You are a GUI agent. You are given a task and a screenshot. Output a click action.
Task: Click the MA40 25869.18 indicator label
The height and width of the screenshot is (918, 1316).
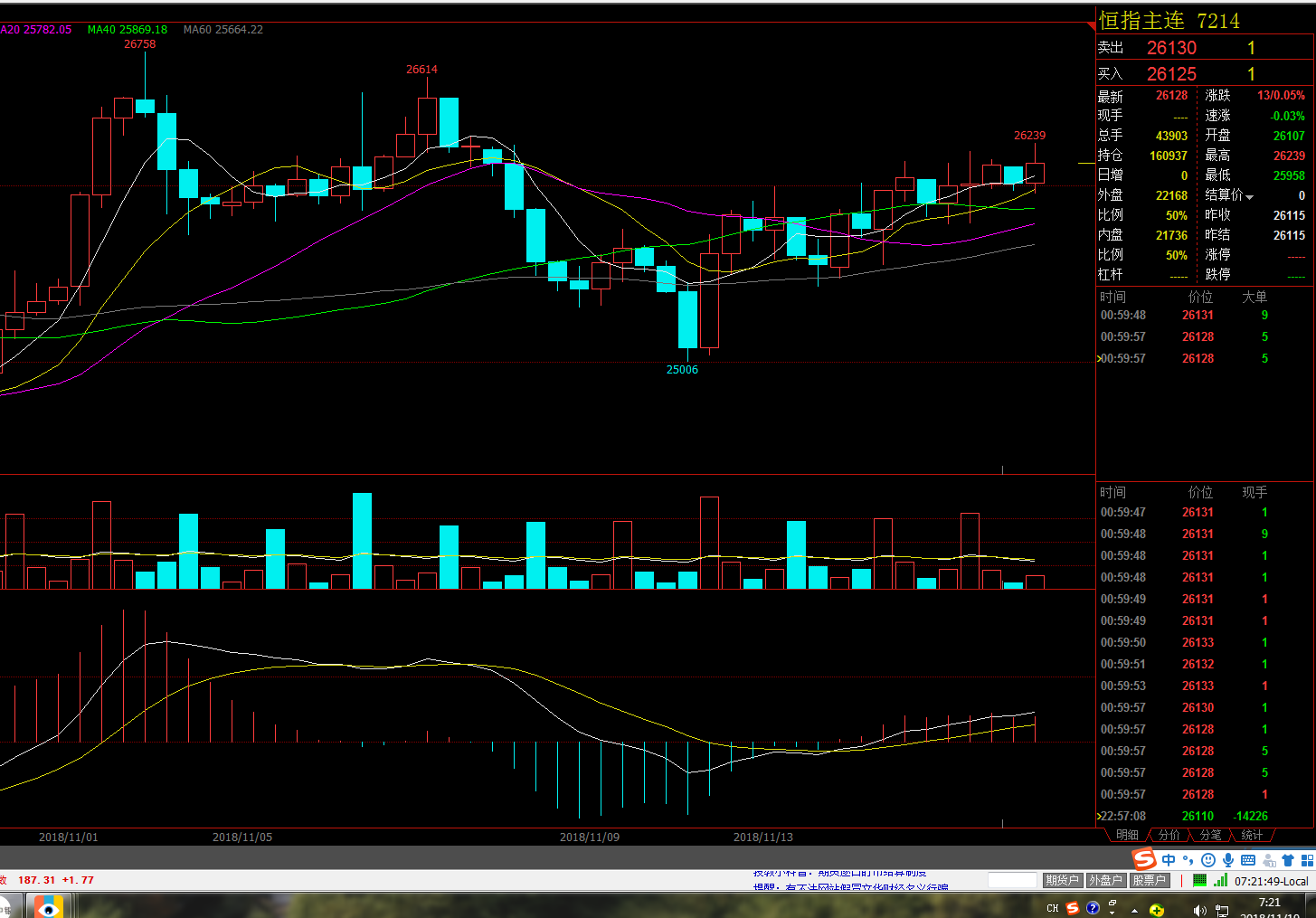127,30
